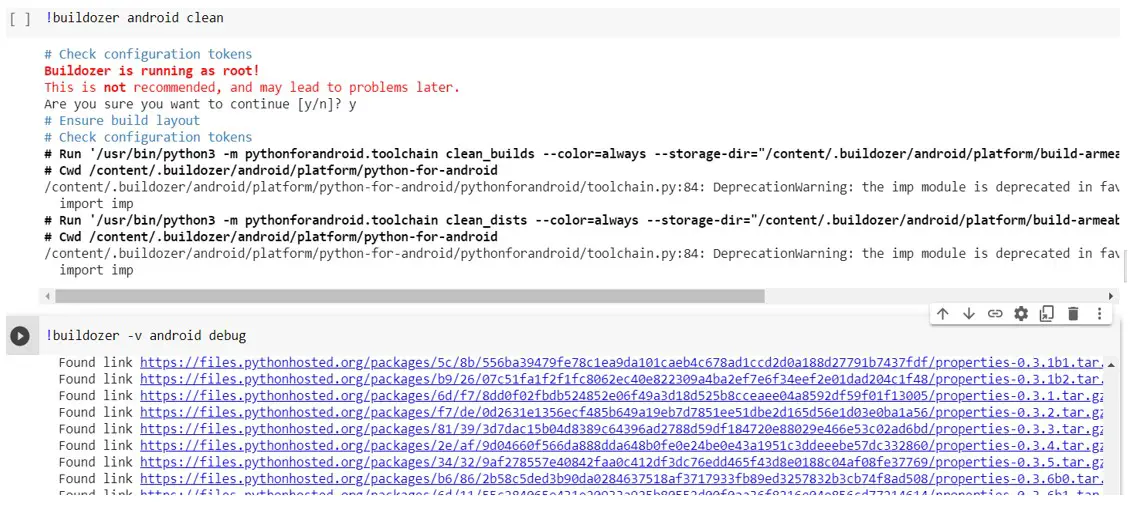Viewport: 1137px width, 507px height.
Task: Delete cell with the trash icon
Action: tap(1073, 314)
